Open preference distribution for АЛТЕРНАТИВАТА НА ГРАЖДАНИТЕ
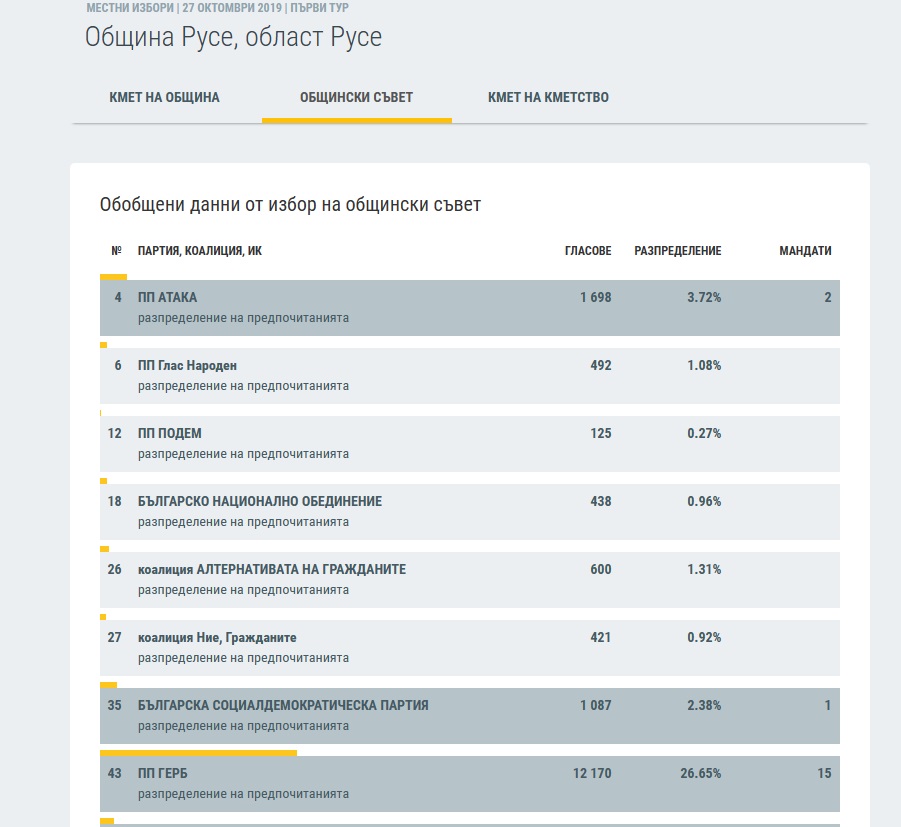The width and height of the screenshot is (901, 827). coord(243,590)
